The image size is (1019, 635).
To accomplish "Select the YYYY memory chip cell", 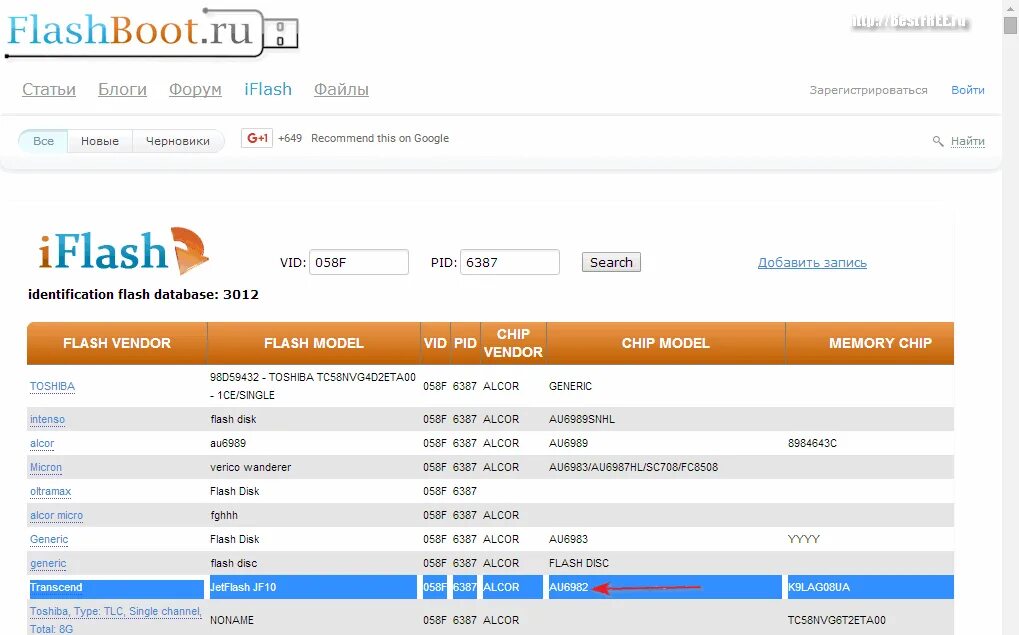I will 804,539.
